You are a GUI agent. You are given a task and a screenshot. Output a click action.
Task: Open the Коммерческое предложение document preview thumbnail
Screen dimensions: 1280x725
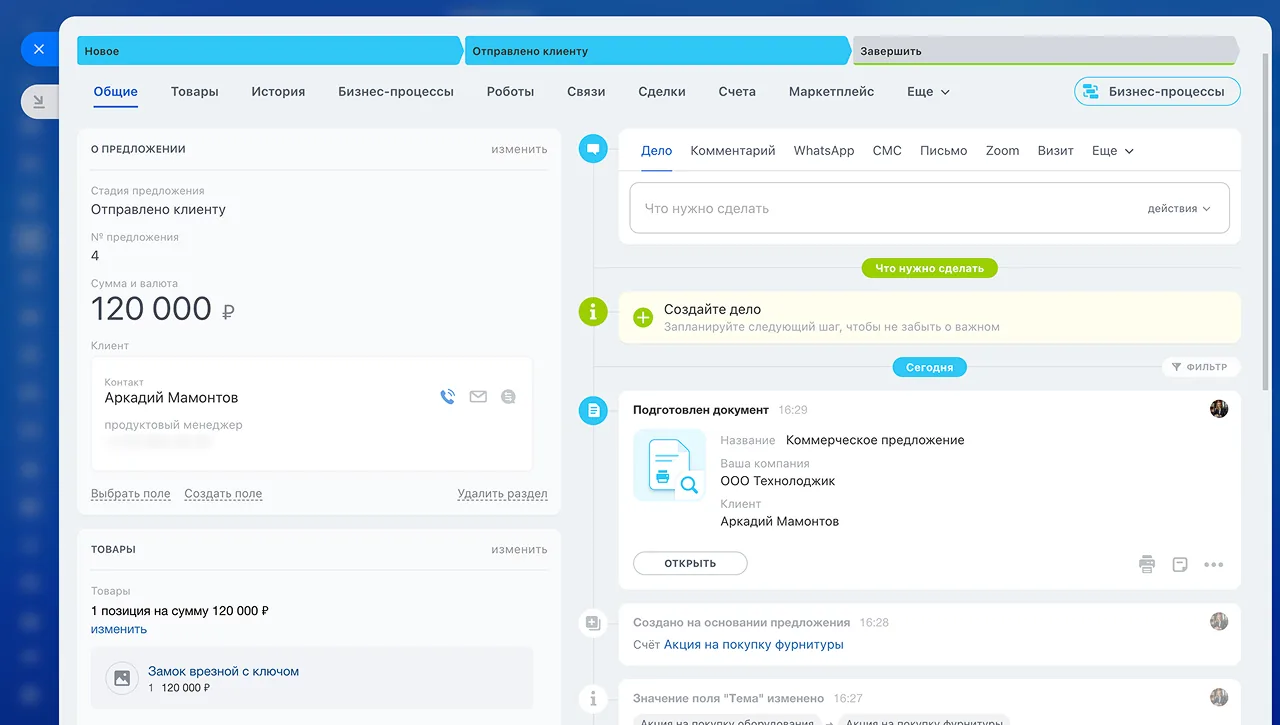click(x=670, y=465)
